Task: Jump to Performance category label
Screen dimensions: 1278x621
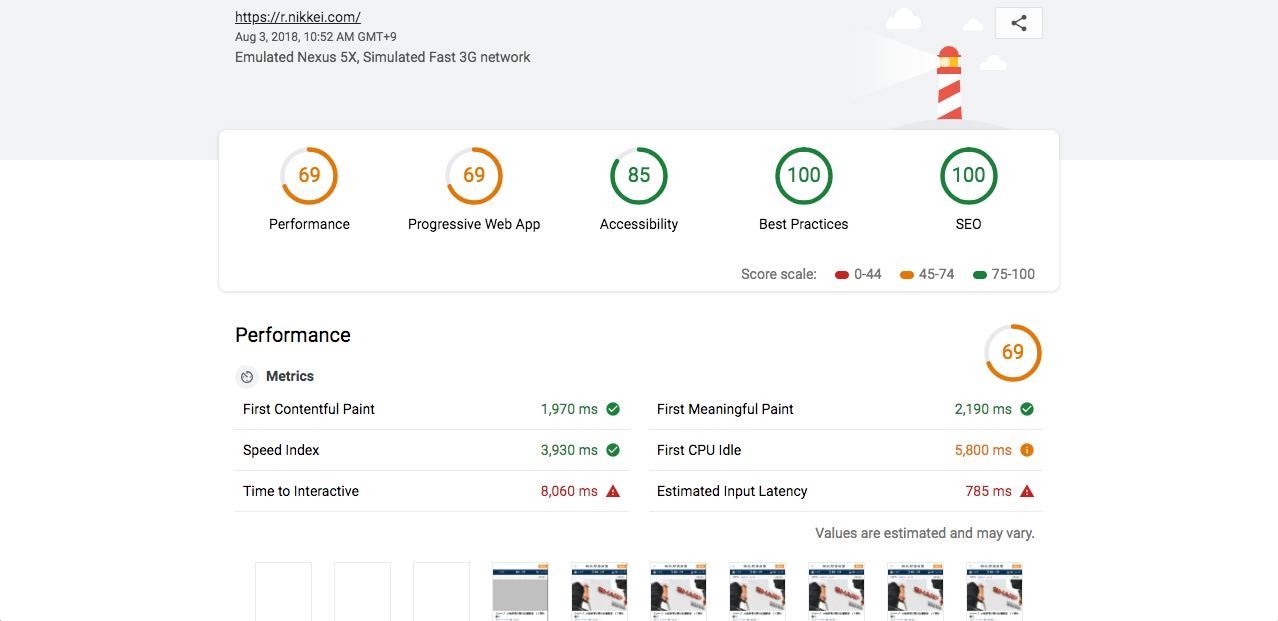Action: [309, 224]
